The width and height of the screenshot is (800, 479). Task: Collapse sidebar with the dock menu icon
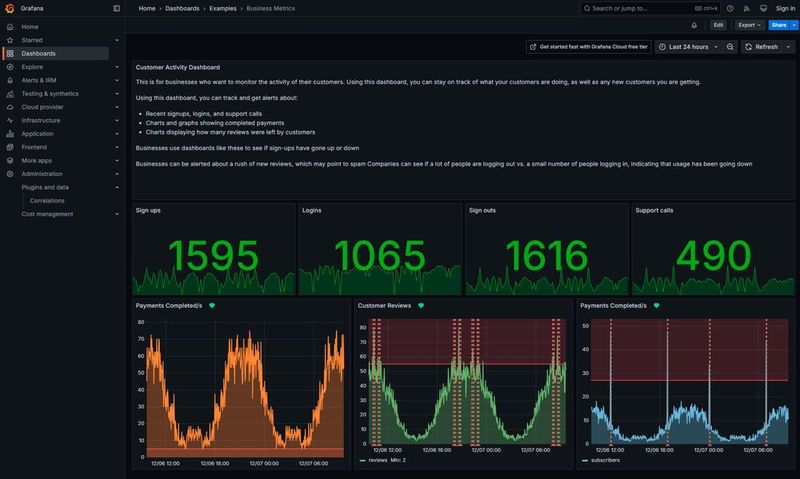pyautogui.click(x=116, y=8)
